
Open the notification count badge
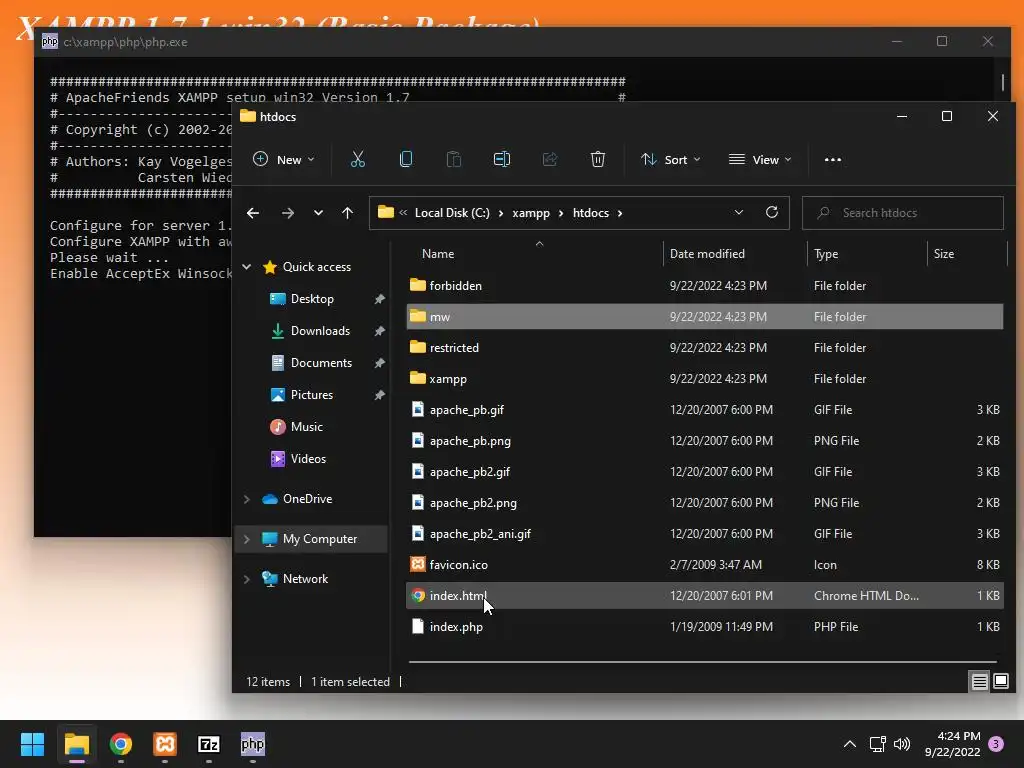[996, 744]
